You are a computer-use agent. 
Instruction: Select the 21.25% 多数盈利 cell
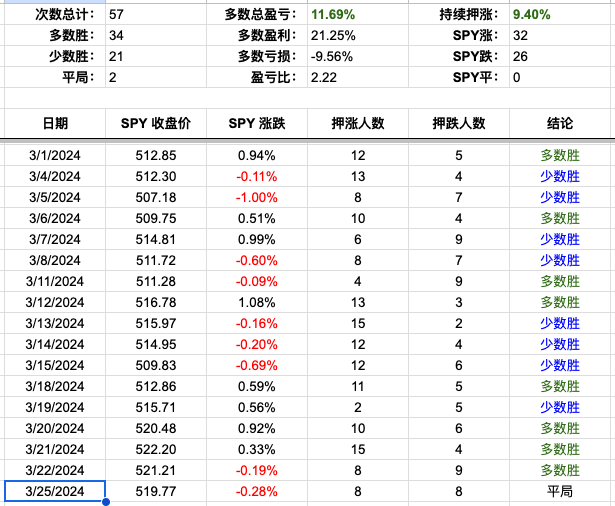pyautogui.click(x=358, y=35)
